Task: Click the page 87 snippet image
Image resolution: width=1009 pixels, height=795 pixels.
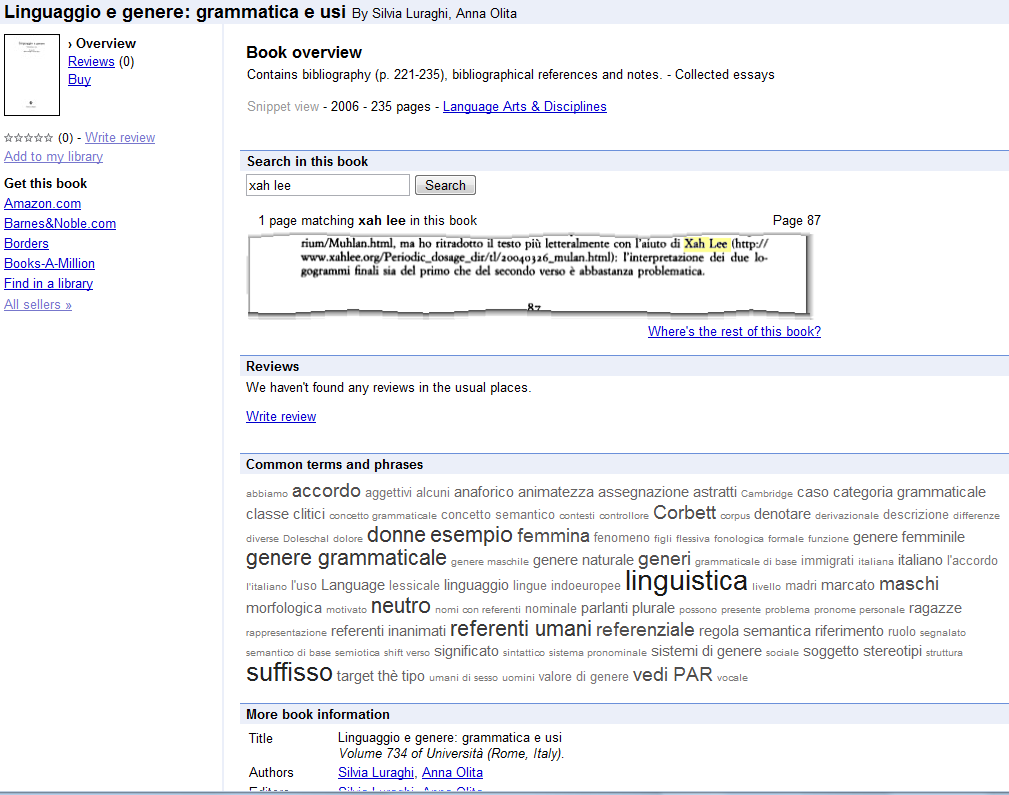Action: pyautogui.click(x=529, y=274)
